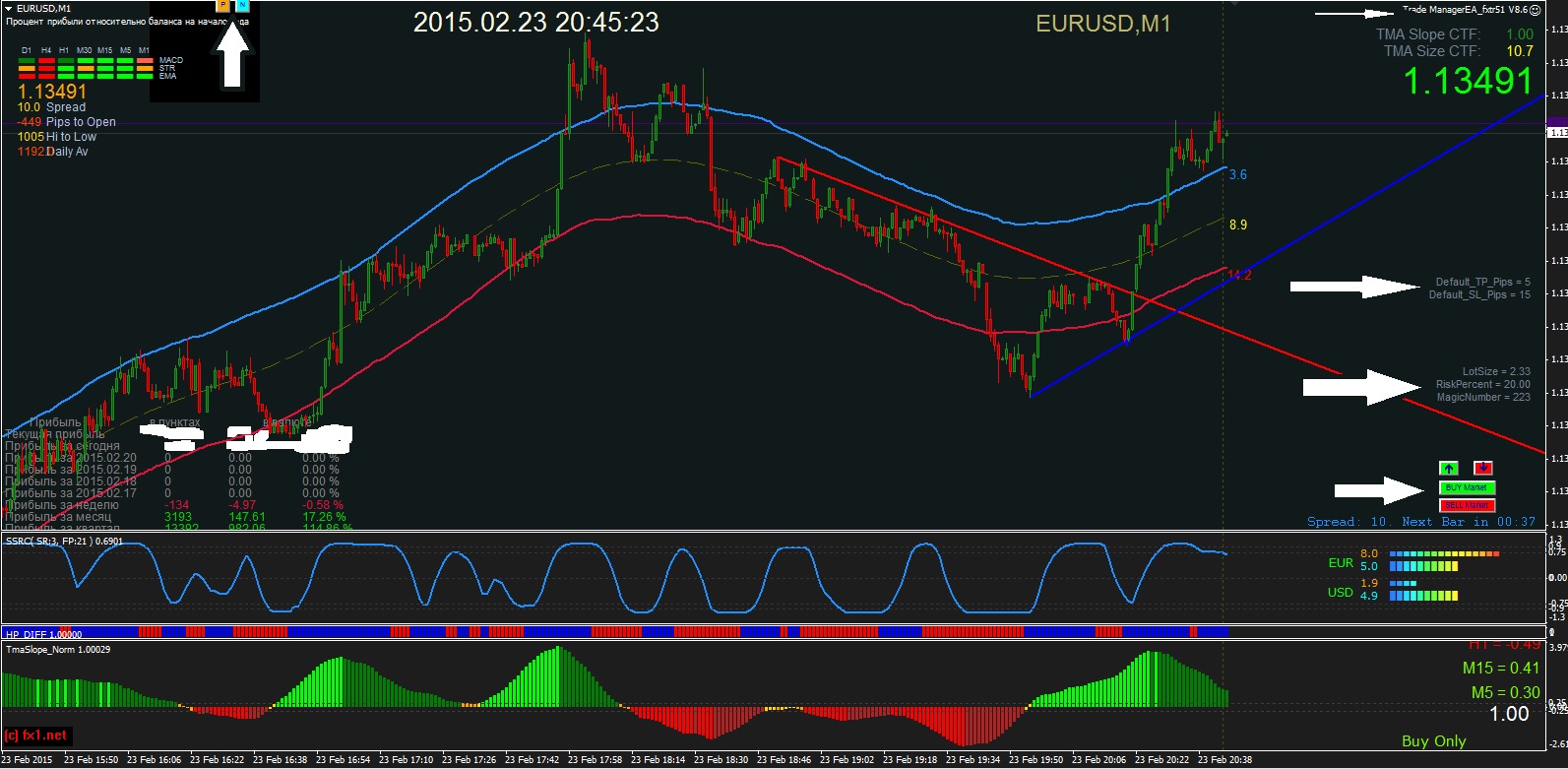Click the M15 = 0.41 slope readout
The image size is (1568, 769).
point(1501,669)
